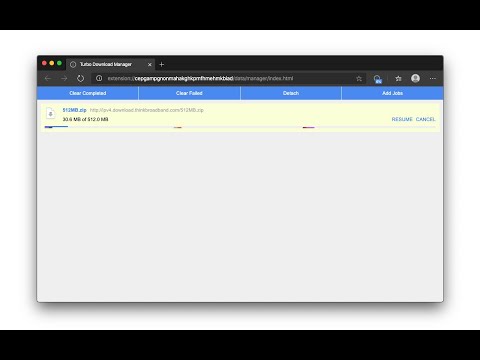Click the green maximize window button
Image resolution: width=480 pixels, height=360 pixels.
tap(59, 63)
